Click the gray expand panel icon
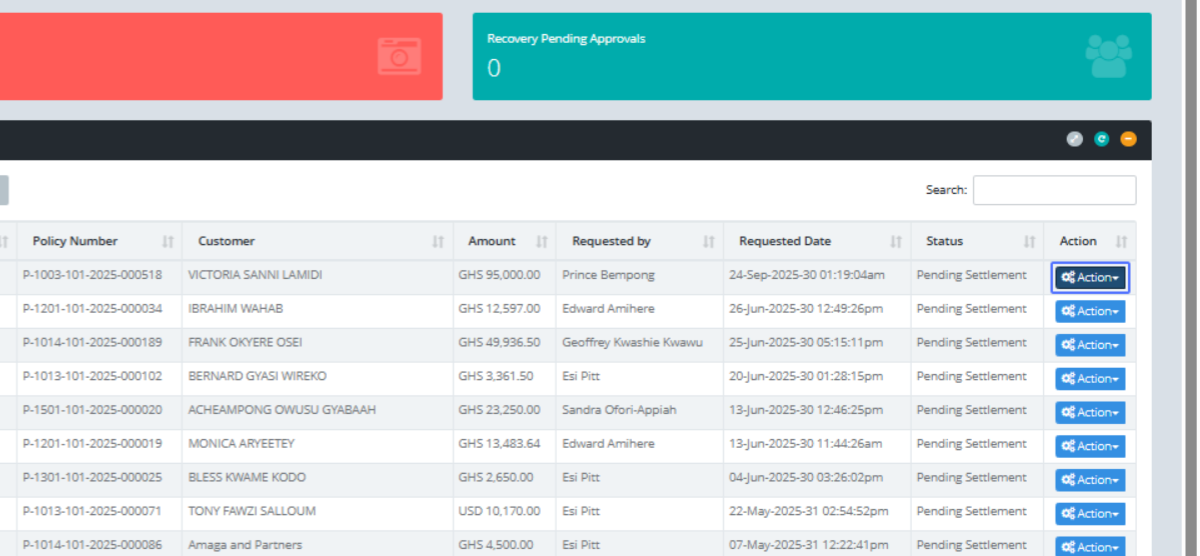Screen dimensions: 1200x556 pos(1074,140)
